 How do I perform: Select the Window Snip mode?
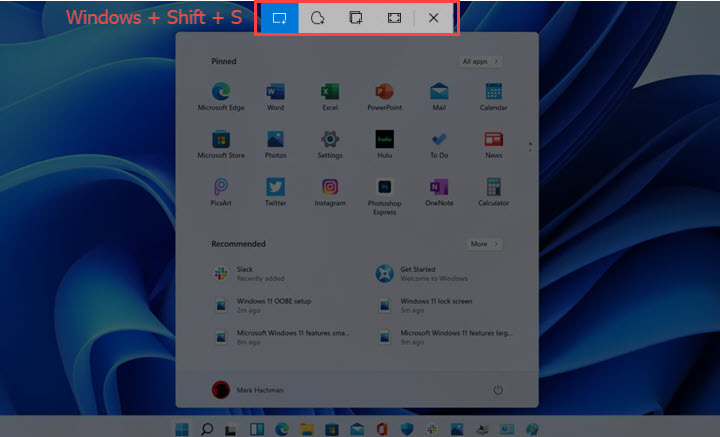click(x=356, y=18)
